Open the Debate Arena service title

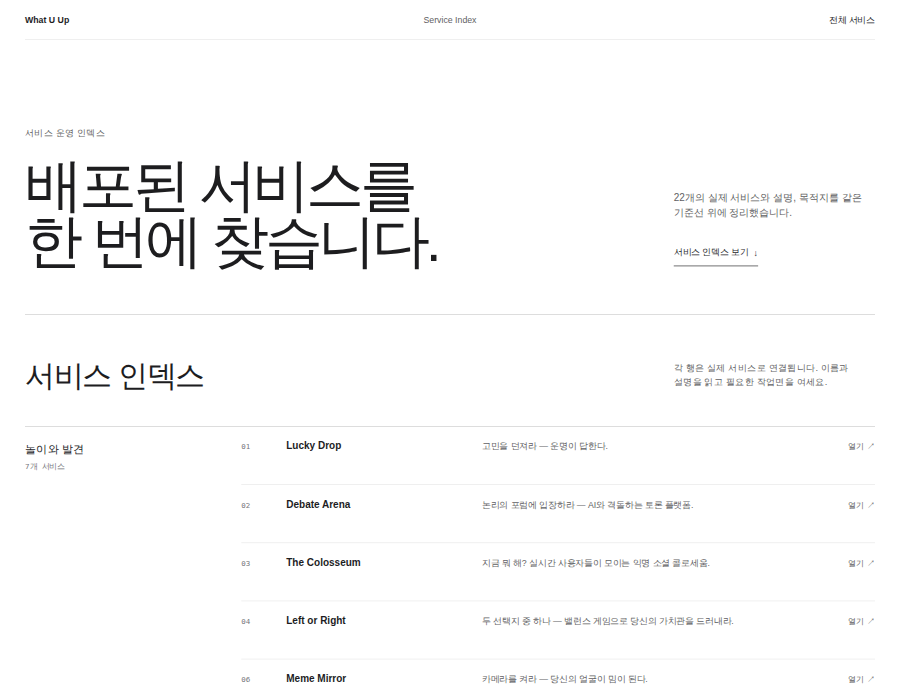318,504
